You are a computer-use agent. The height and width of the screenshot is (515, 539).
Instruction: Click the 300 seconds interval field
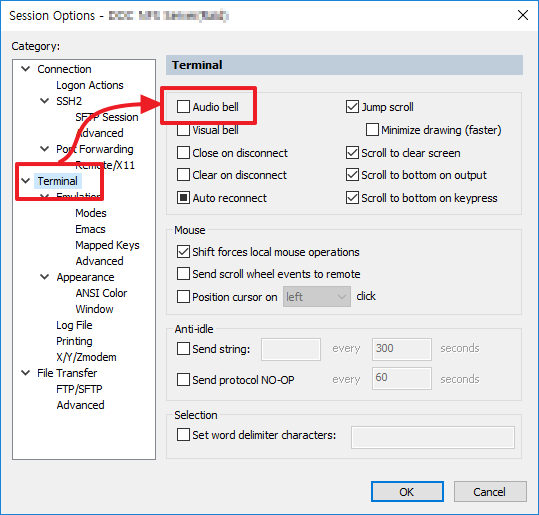[402, 349]
